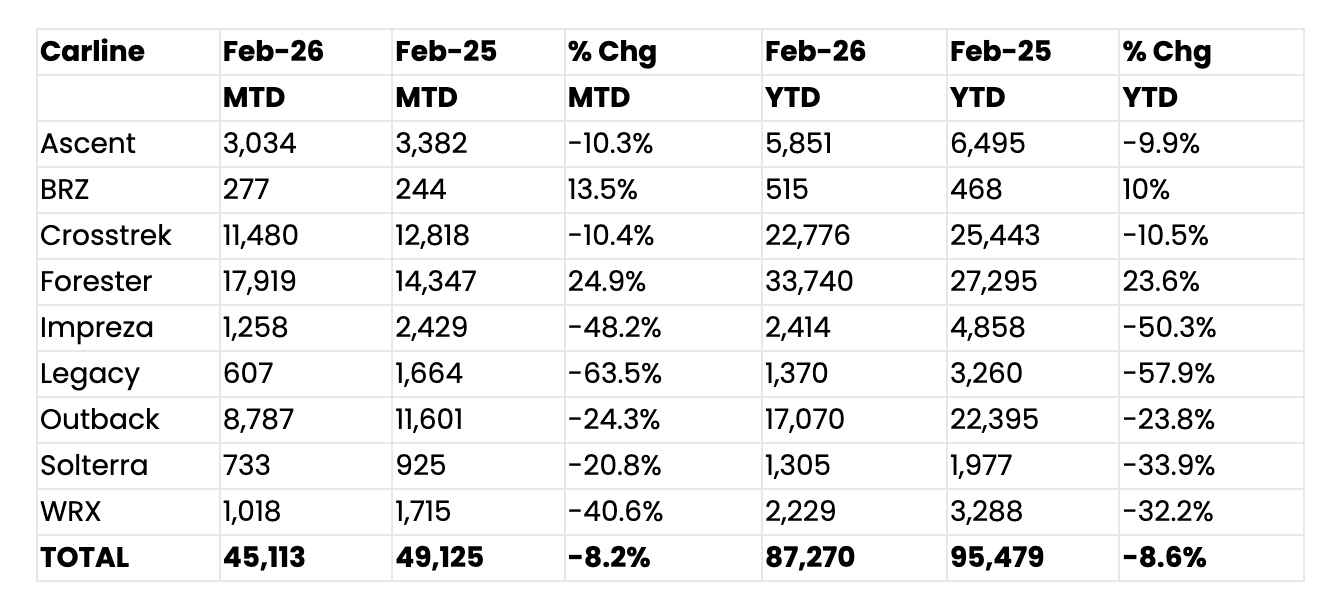
Task: Select the Ascent row label
Action: (88, 144)
